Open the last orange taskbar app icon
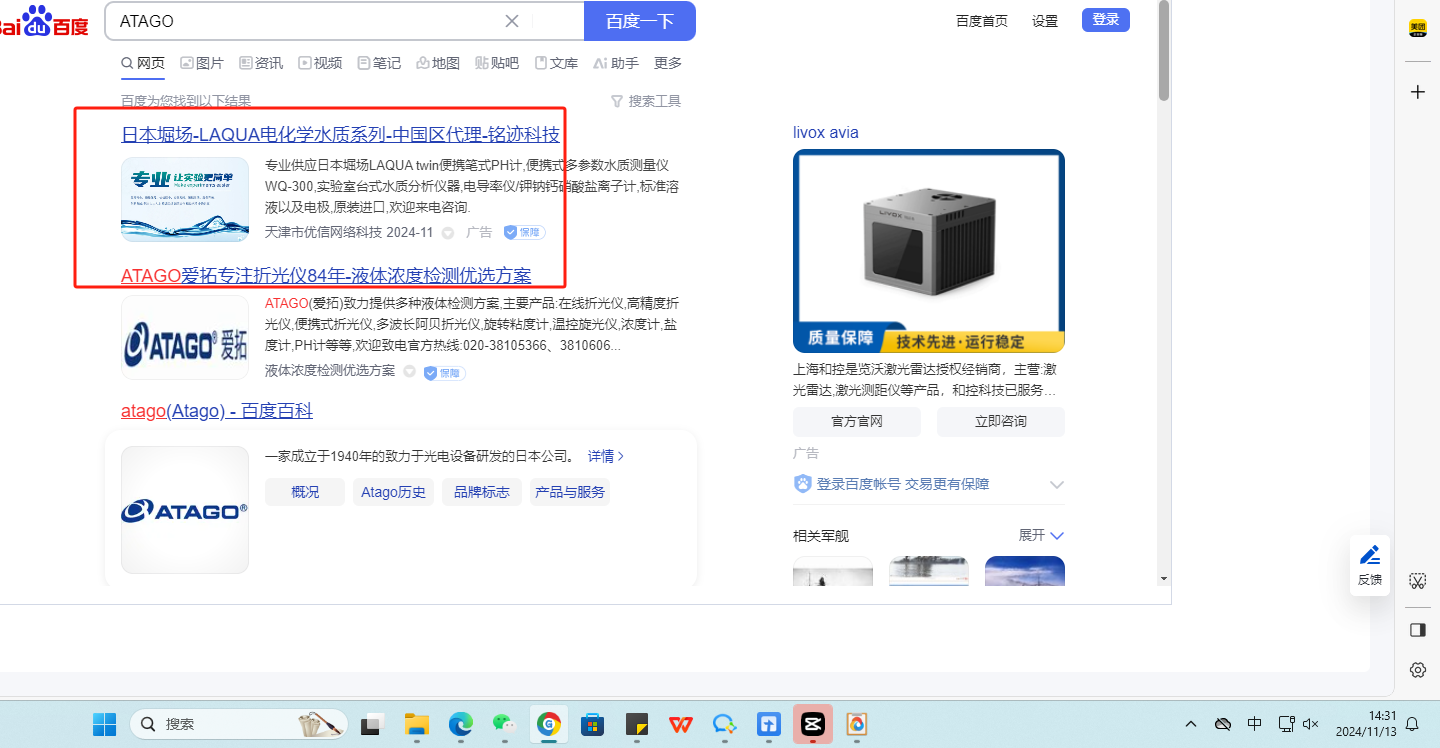Screen dimensions: 1440x748 coord(856,724)
